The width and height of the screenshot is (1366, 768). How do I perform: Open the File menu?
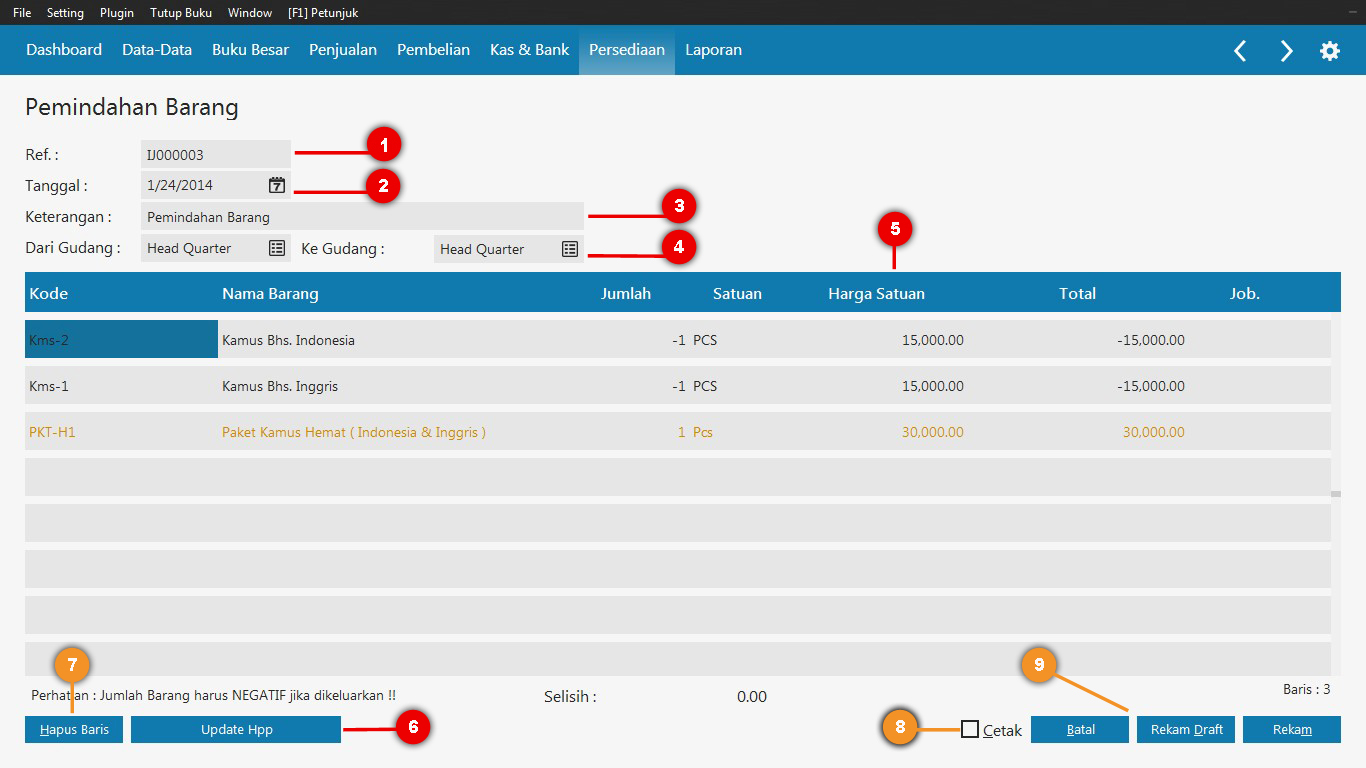[22, 13]
